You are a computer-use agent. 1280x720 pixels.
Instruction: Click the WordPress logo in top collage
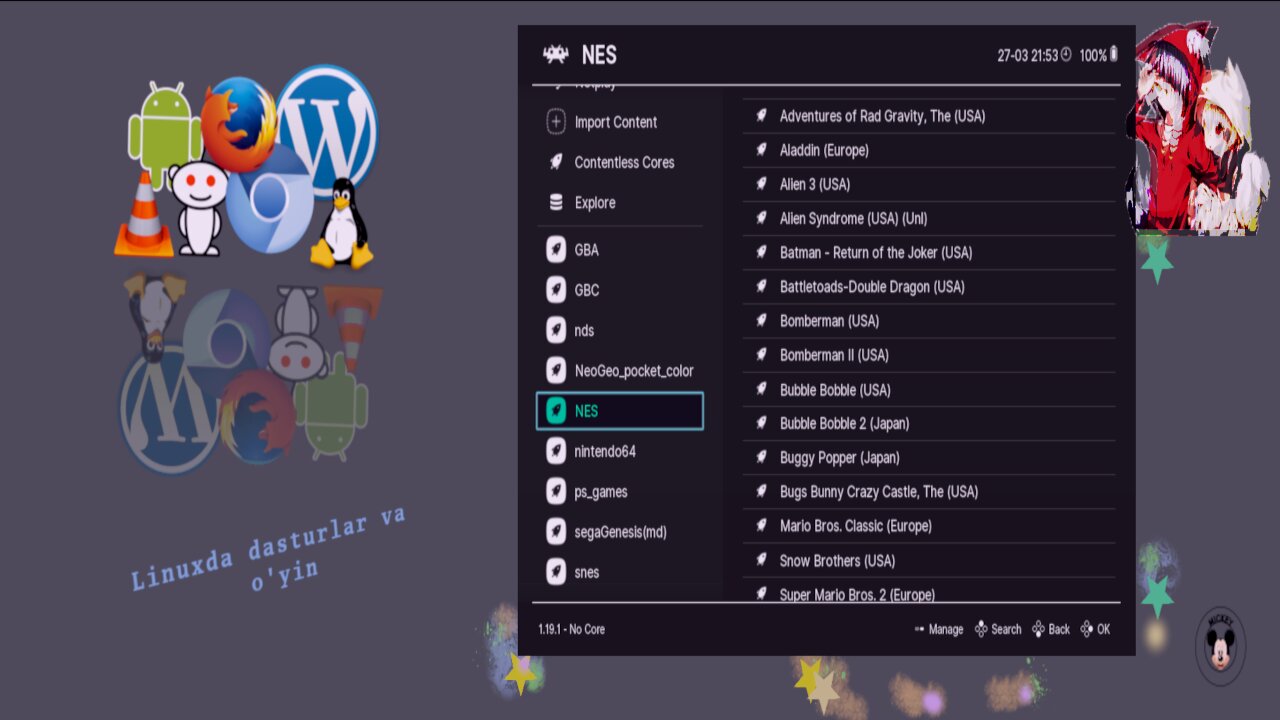(x=327, y=131)
